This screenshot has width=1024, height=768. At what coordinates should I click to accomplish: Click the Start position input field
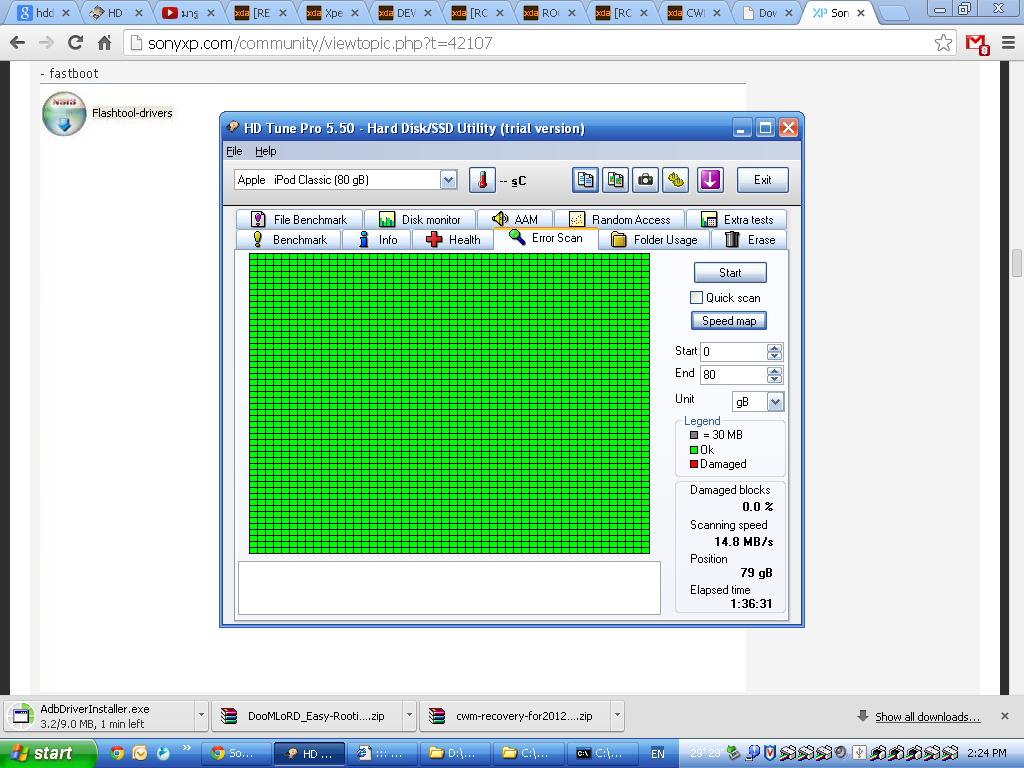pyautogui.click(x=732, y=352)
